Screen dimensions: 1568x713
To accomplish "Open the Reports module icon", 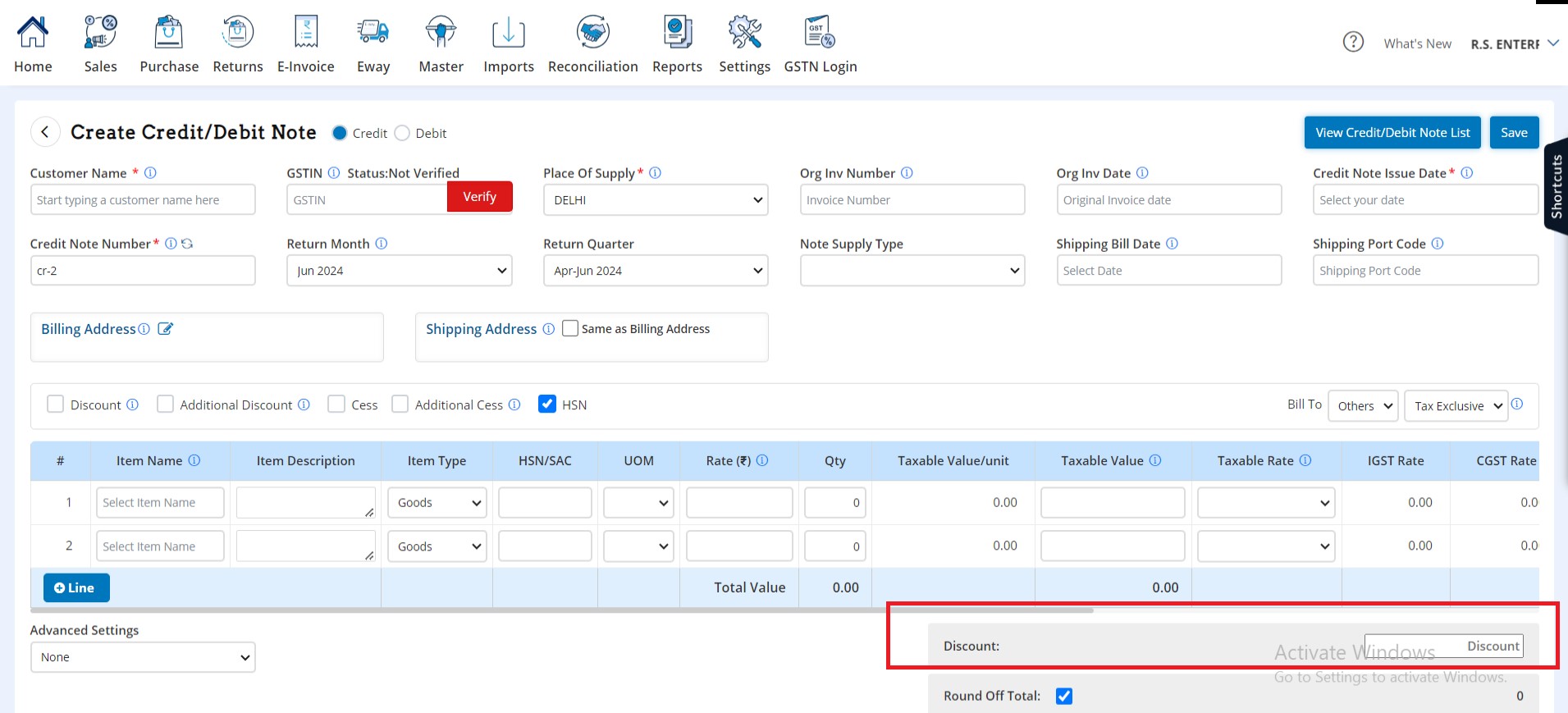I will click(x=678, y=32).
